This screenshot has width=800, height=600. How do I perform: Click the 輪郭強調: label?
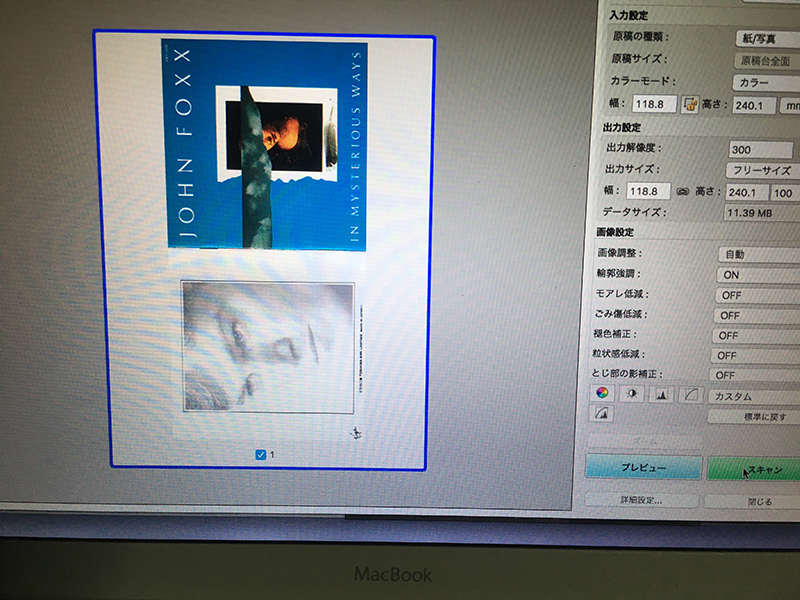(619, 273)
